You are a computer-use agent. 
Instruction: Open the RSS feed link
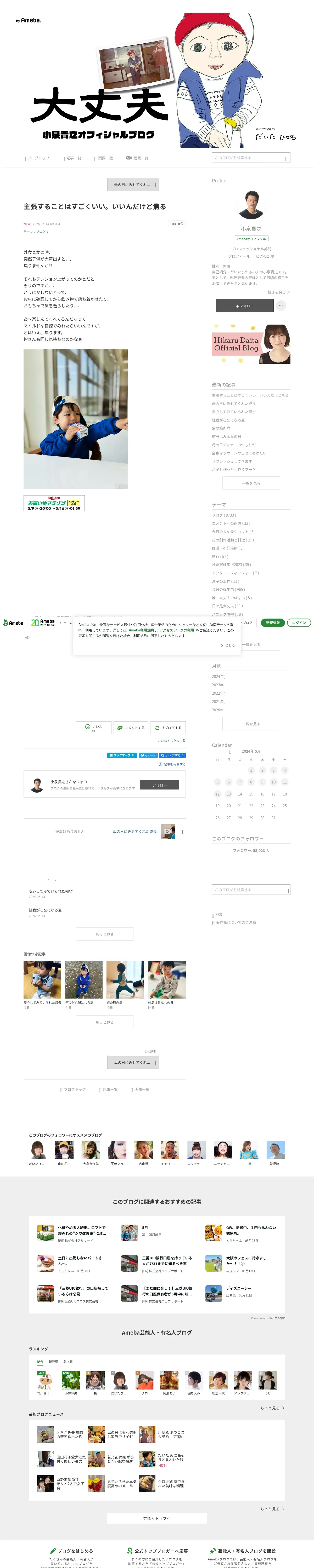tap(217, 915)
